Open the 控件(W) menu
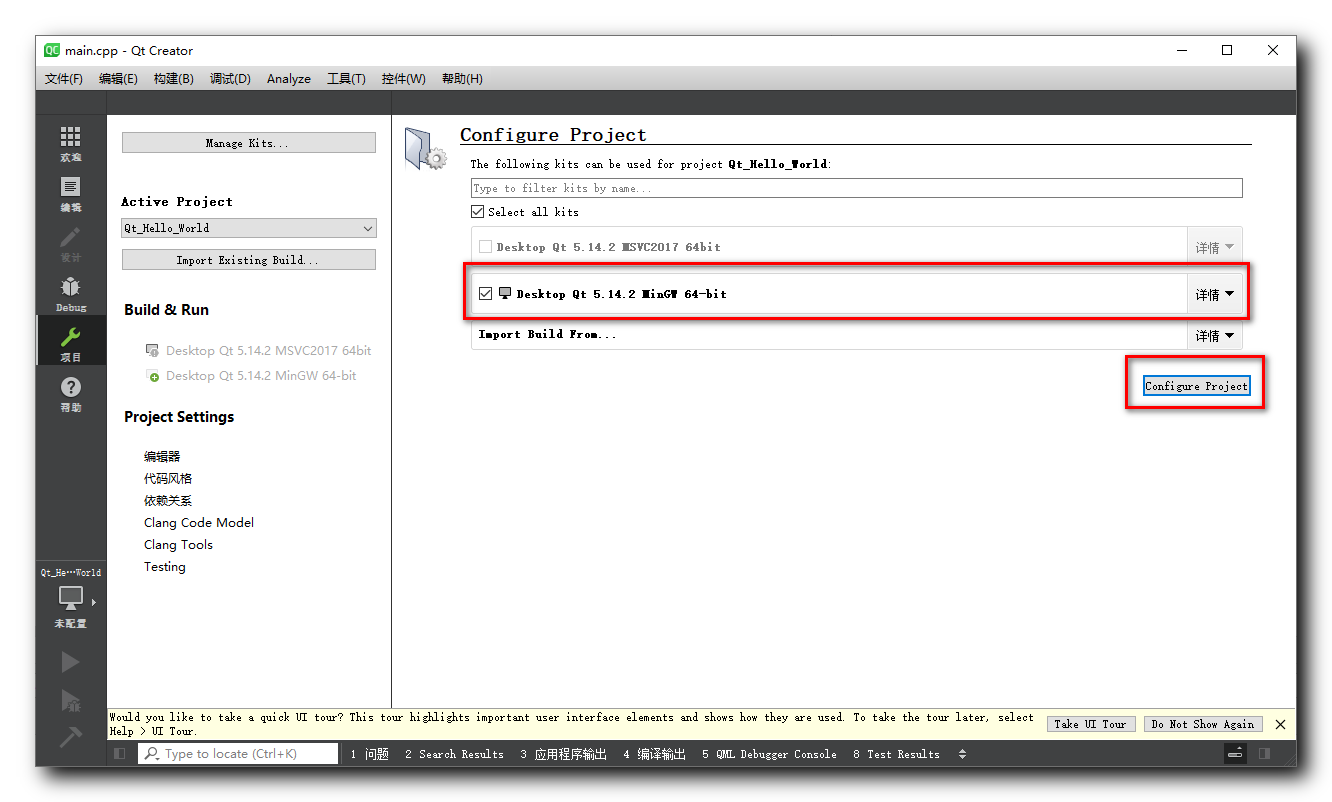 pos(403,79)
